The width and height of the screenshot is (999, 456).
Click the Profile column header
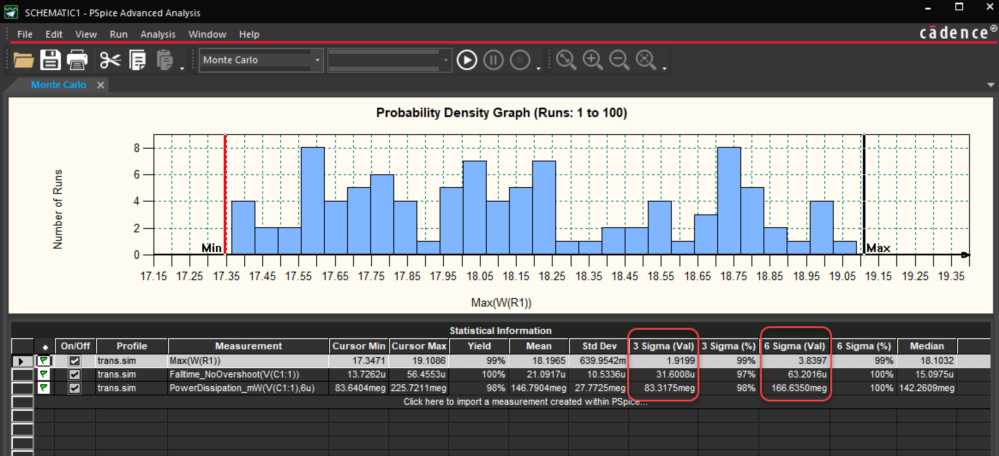132,346
